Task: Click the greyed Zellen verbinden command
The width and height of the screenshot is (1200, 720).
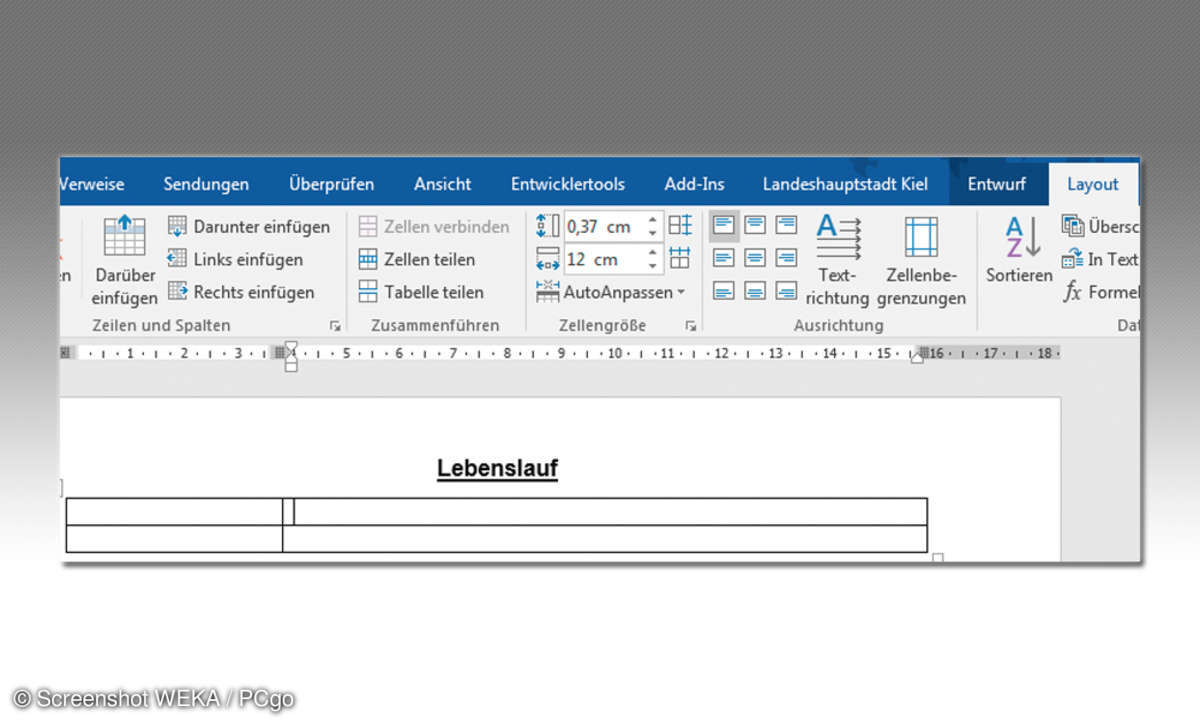Action: 434,226
